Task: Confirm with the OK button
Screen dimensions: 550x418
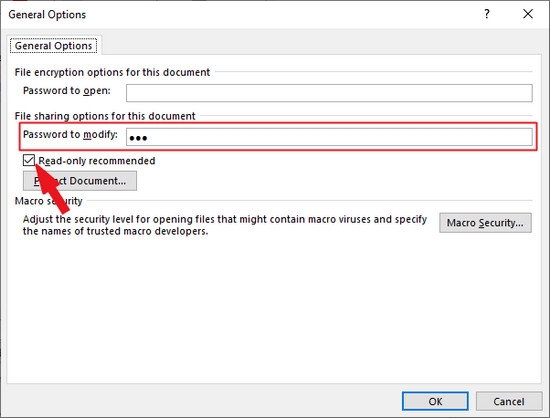Action: click(435, 401)
